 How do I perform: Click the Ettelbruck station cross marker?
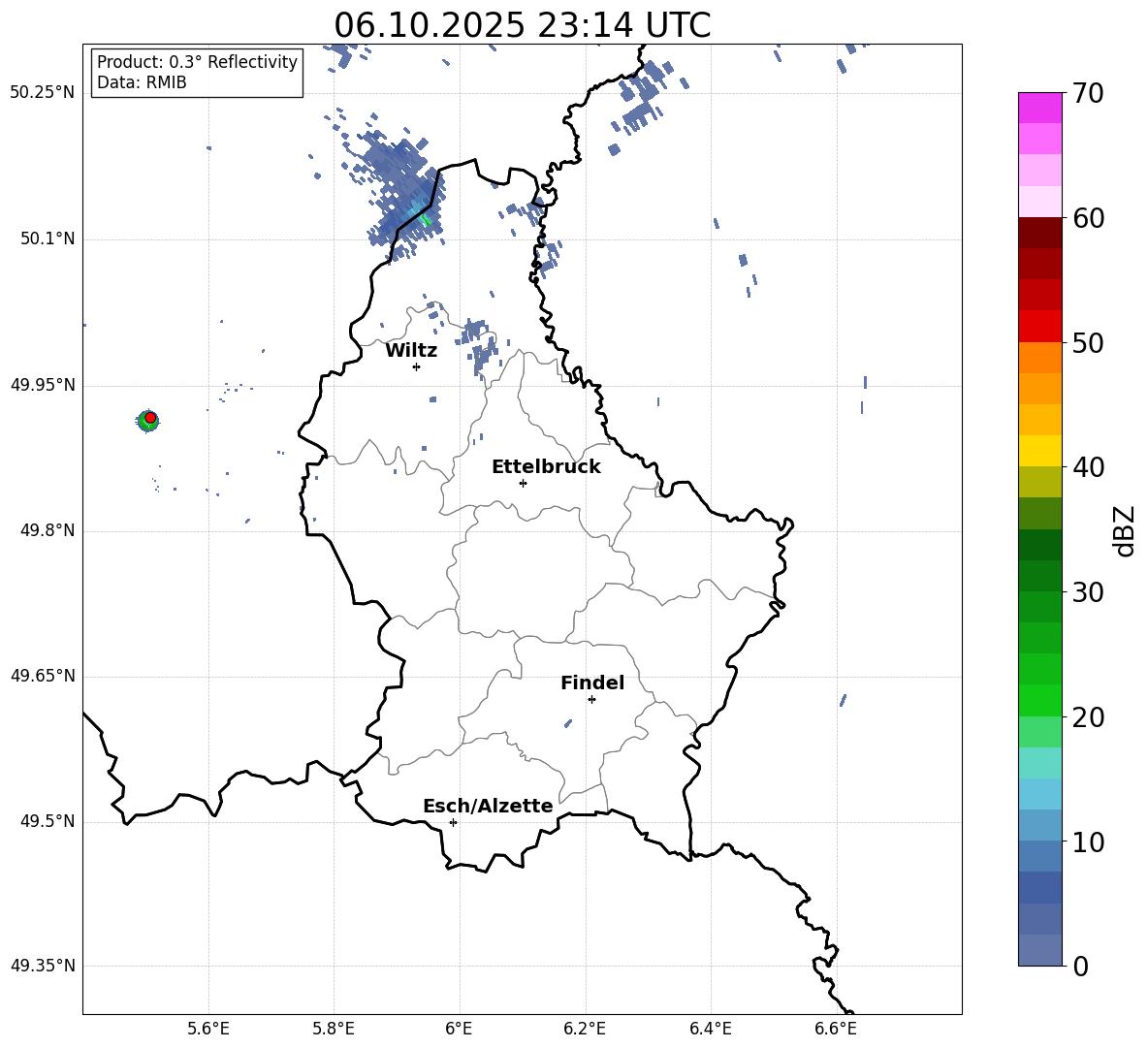523,483
